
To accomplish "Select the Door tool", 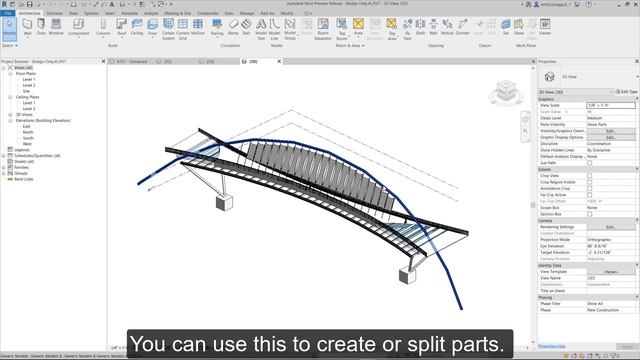I will (41, 27).
